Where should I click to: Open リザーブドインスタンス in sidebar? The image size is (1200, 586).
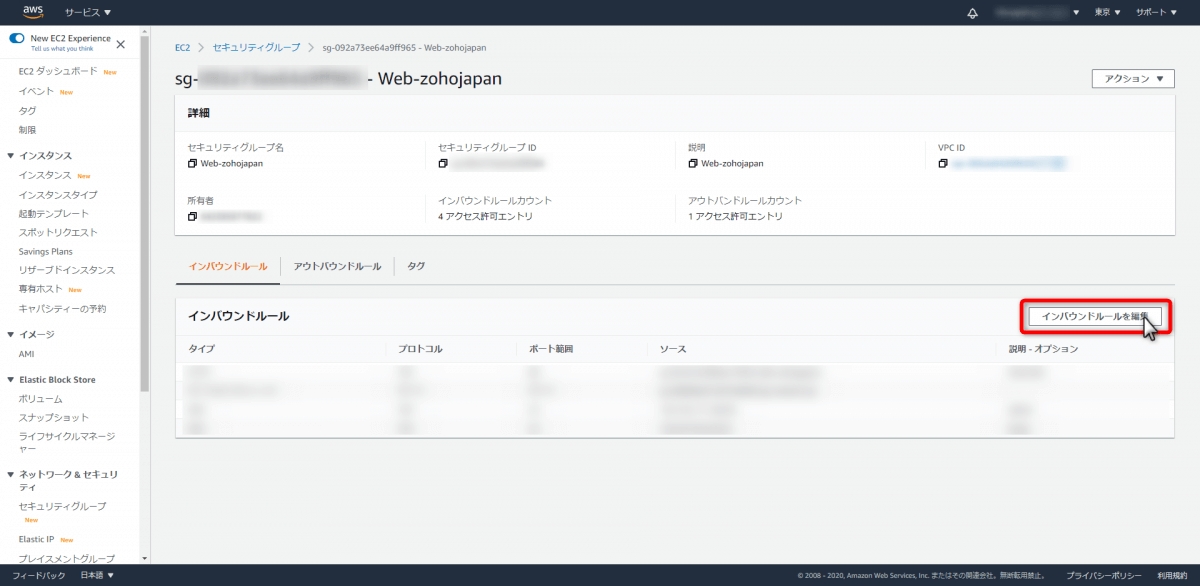click(x=67, y=270)
